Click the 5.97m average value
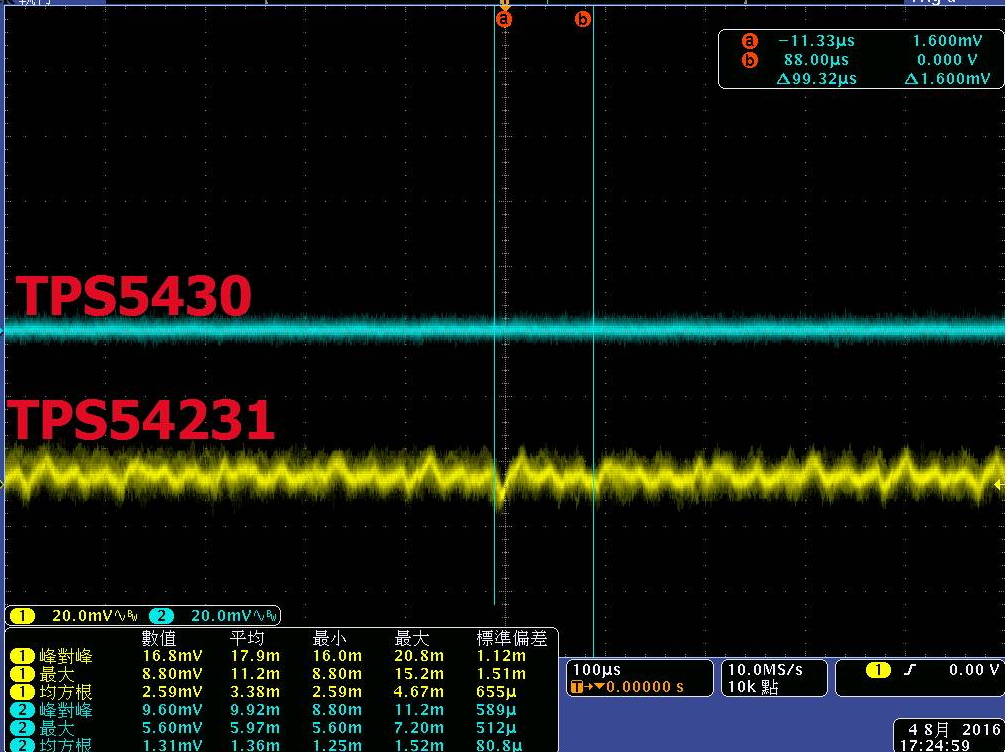This screenshot has height=752, width=1007. click(255, 728)
